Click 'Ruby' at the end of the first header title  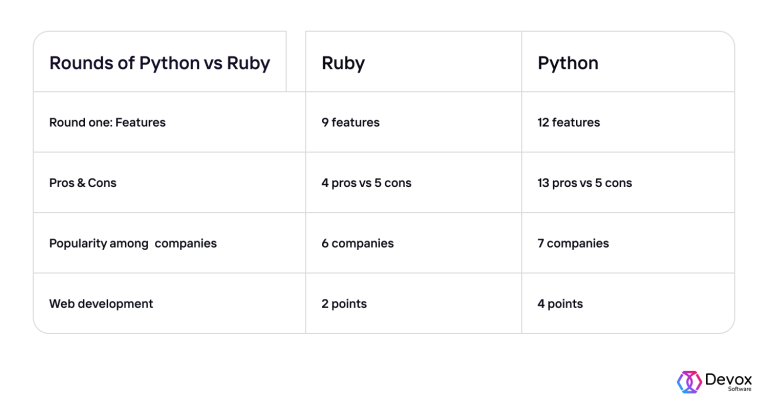(x=247, y=63)
